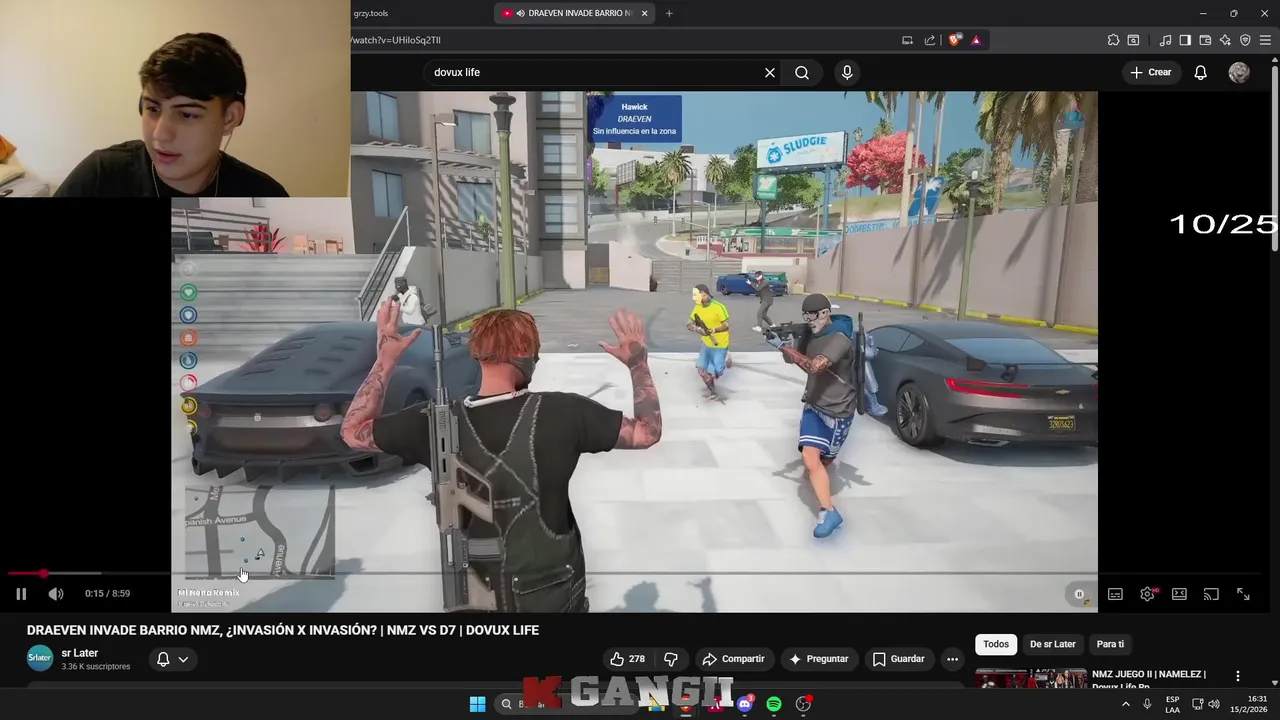
Task: Open the browser hamburger main menu
Action: tap(1265, 40)
